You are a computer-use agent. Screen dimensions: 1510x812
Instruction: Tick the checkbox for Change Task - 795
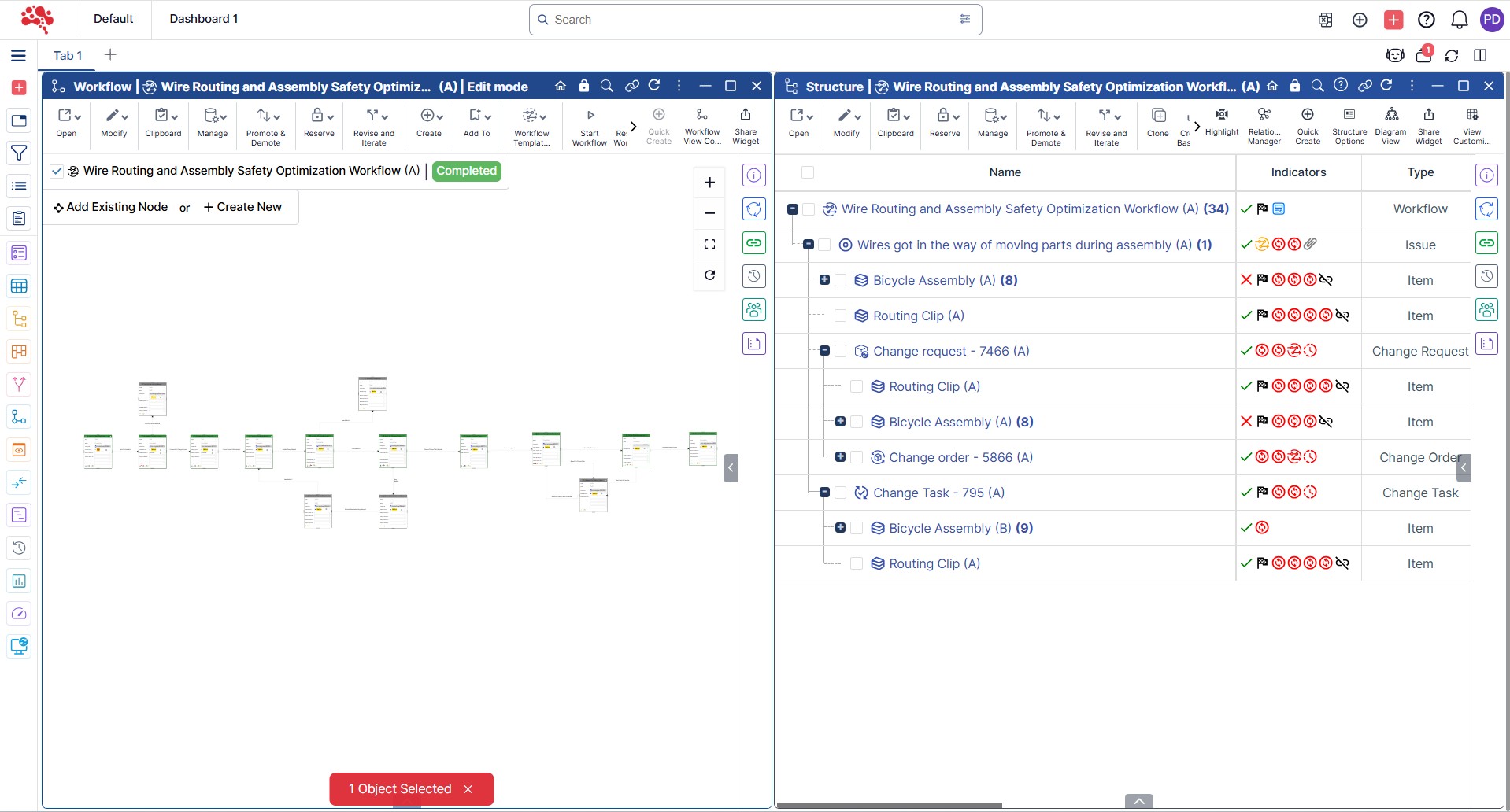click(841, 493)
